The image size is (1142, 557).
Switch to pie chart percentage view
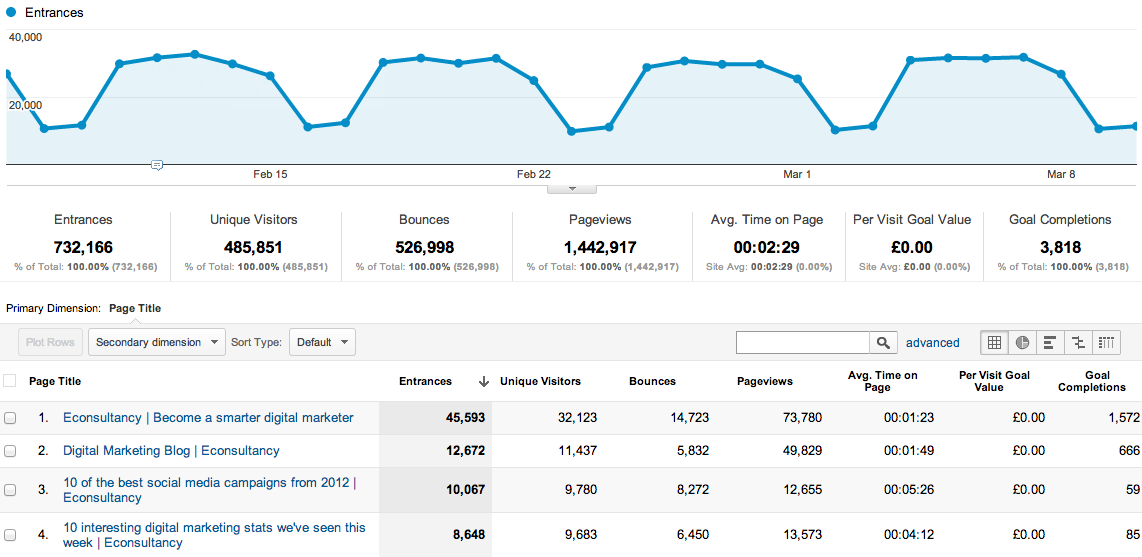(1022, 342)
